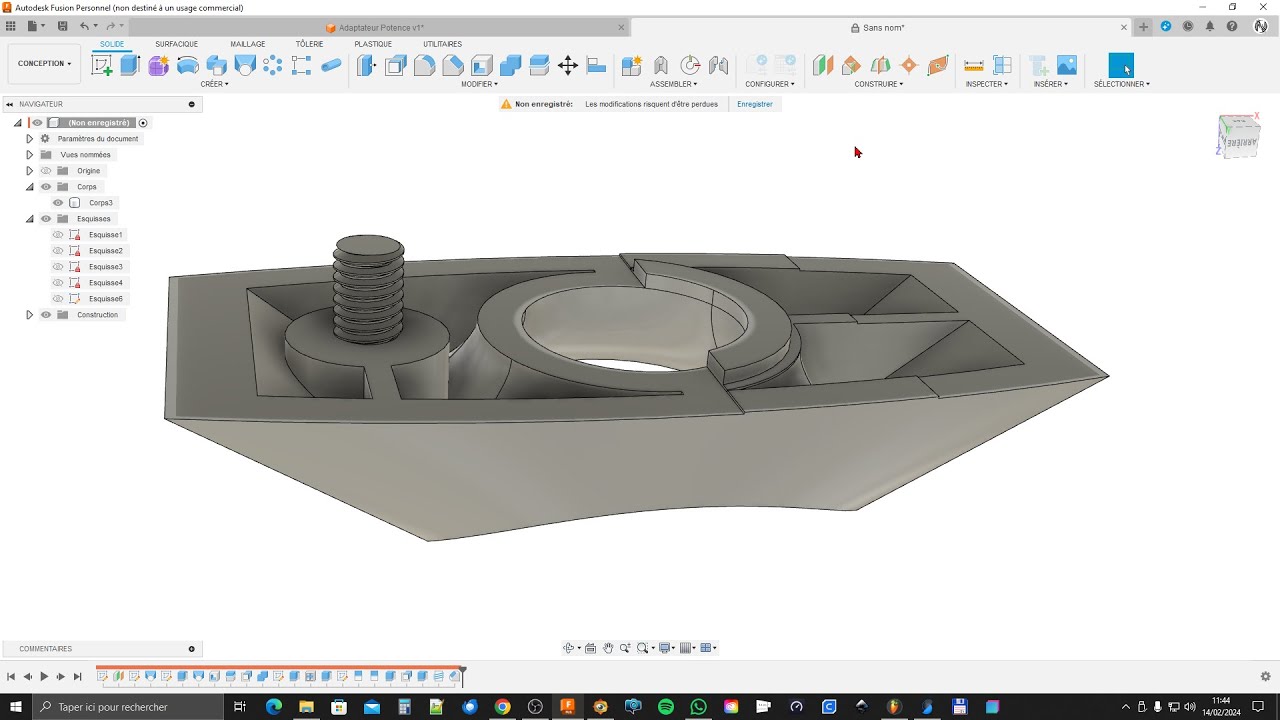Viewport: 1280px width, 720px height.
Task: Switch to Adaptateur Potence v1 document tab
Action: (375, 27)
